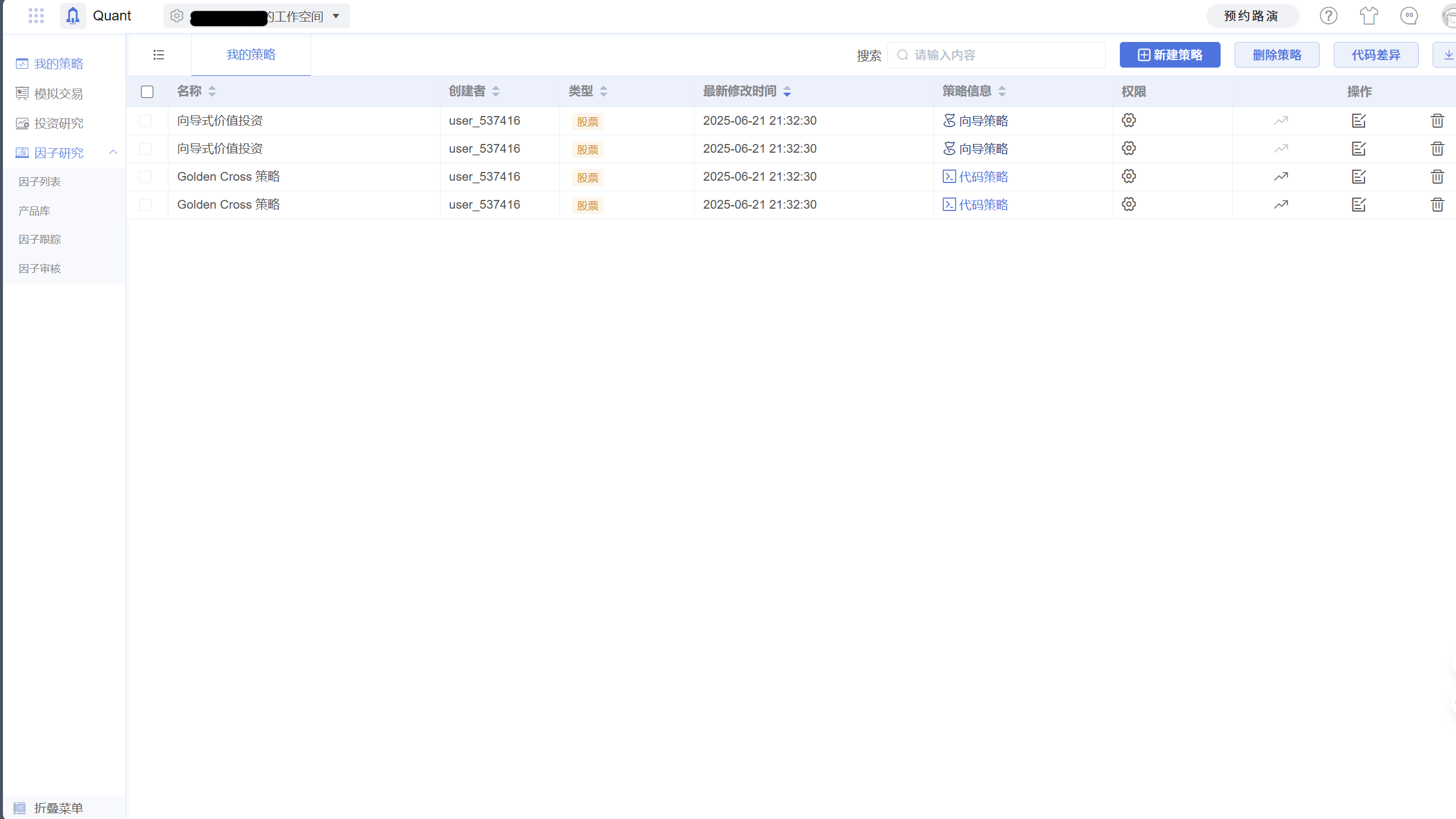Tick the select-all checkbox in table header
The width and height of the screenshot is (1456, 819).
click(147, 92)
